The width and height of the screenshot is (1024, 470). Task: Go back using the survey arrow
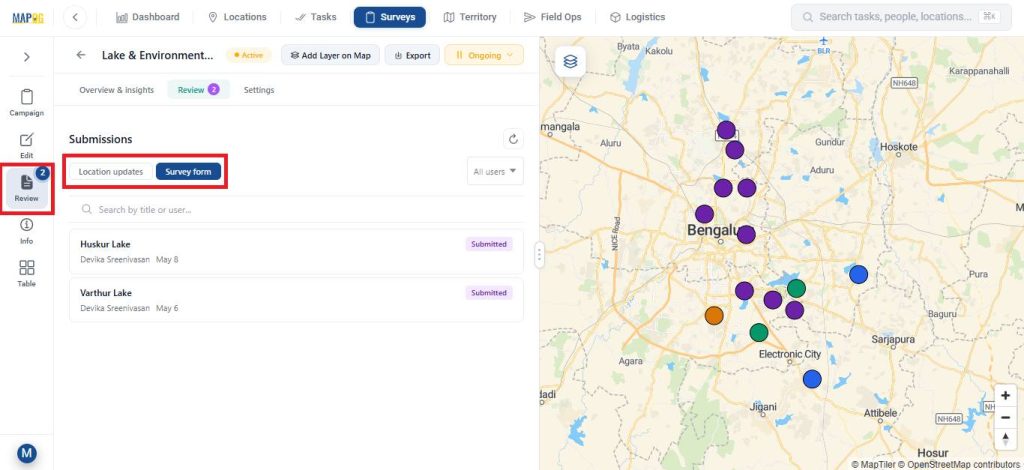[81, 55]
